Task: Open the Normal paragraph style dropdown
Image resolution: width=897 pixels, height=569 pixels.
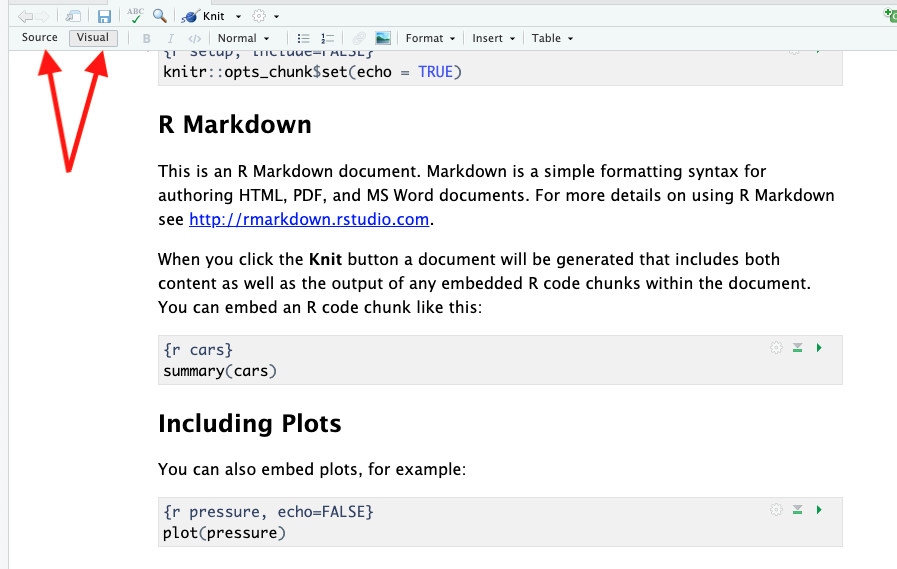Action: pos(243,38)
